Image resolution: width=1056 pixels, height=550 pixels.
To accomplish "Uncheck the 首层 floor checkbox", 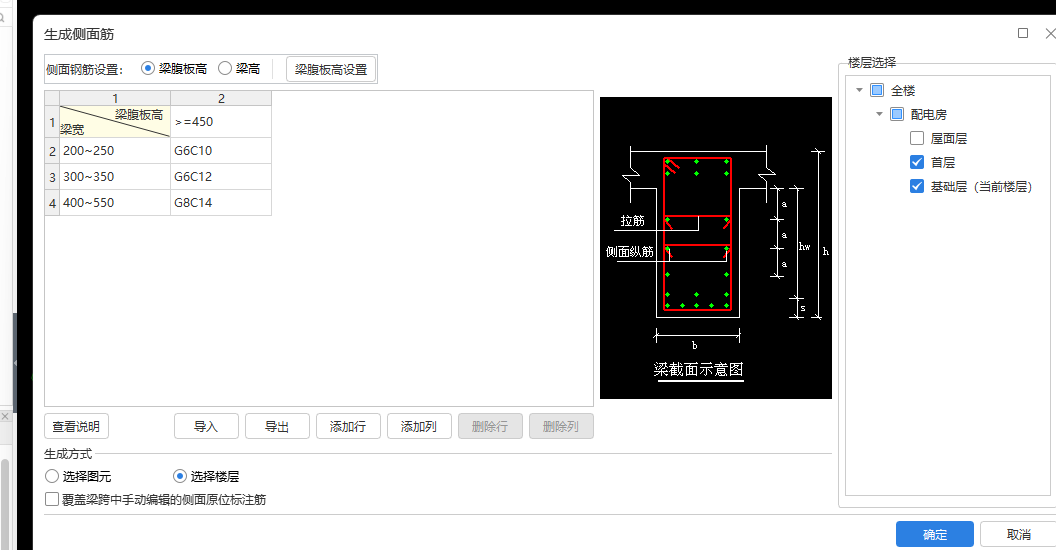I will coord(917,162).
